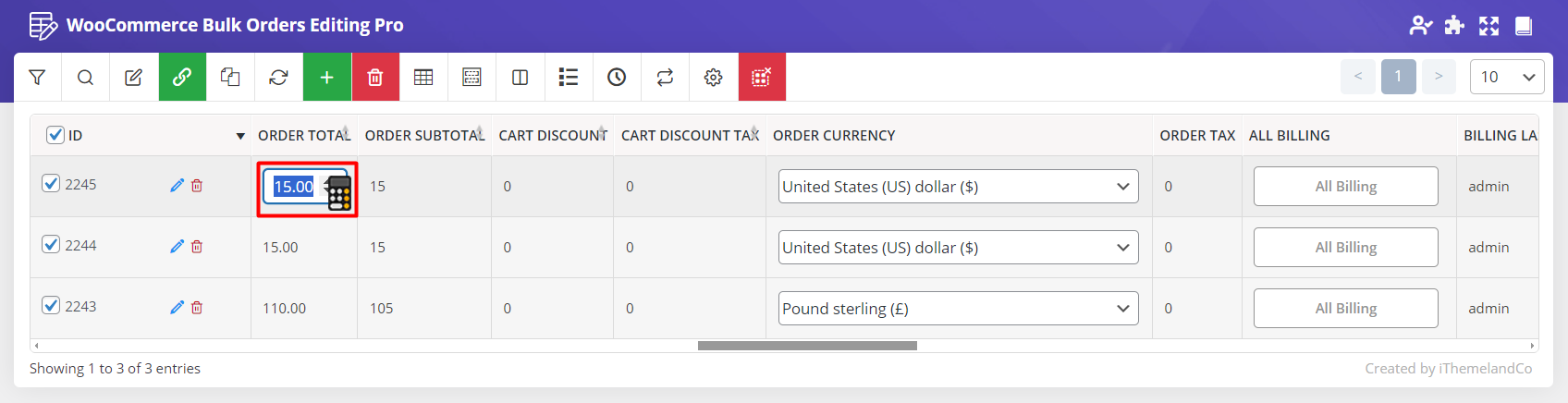Uncheck the checkbox for order 2245
This screenshot has height=403, width=1568.
tap(51, 184)
